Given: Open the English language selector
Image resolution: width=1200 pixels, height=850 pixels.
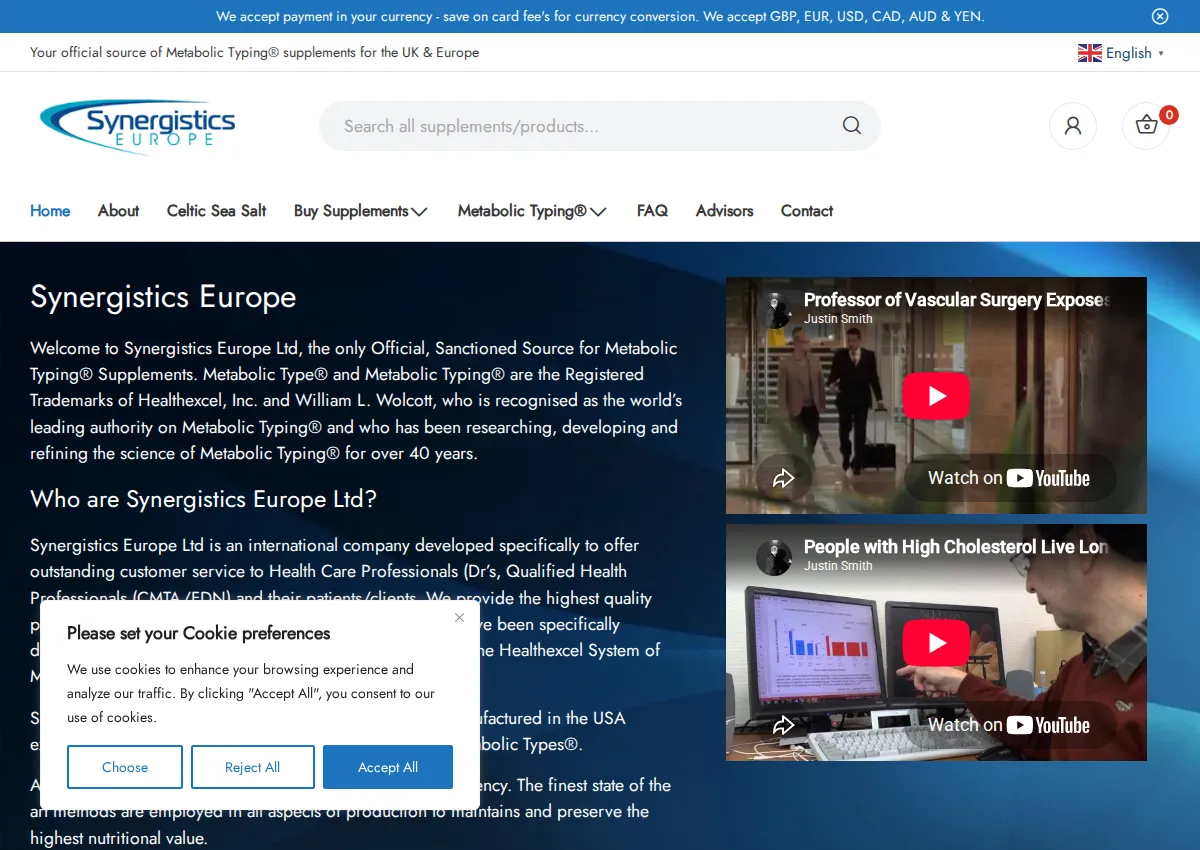Looking at the screenshot, I should (x=1121, y=53).
